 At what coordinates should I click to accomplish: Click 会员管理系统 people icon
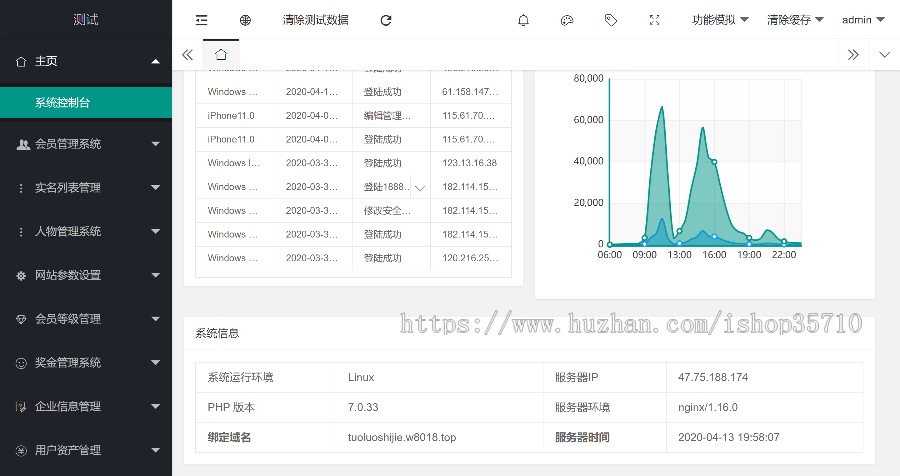[23, 144]
